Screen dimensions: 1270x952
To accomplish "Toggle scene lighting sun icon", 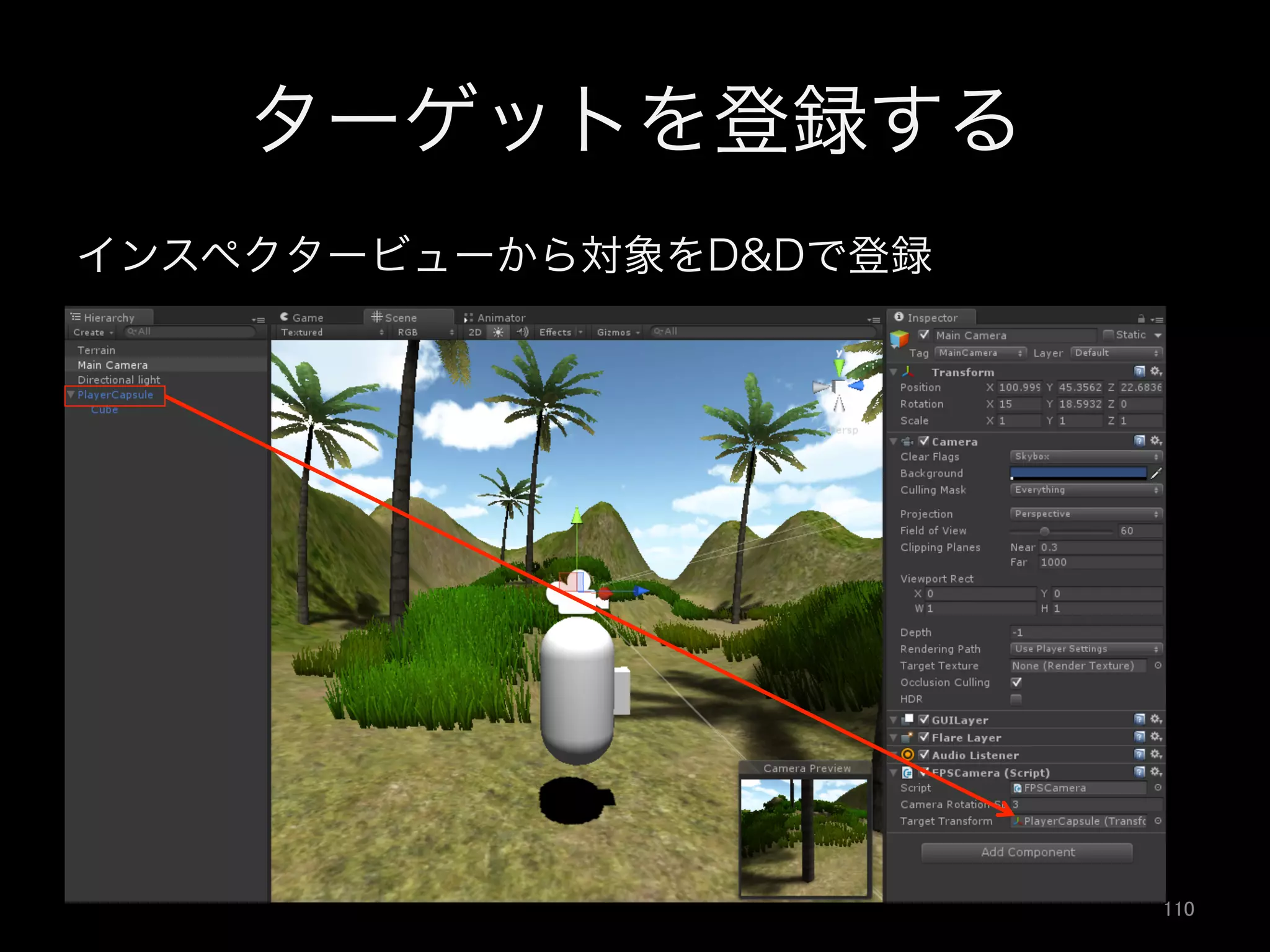I will [498, 332].
